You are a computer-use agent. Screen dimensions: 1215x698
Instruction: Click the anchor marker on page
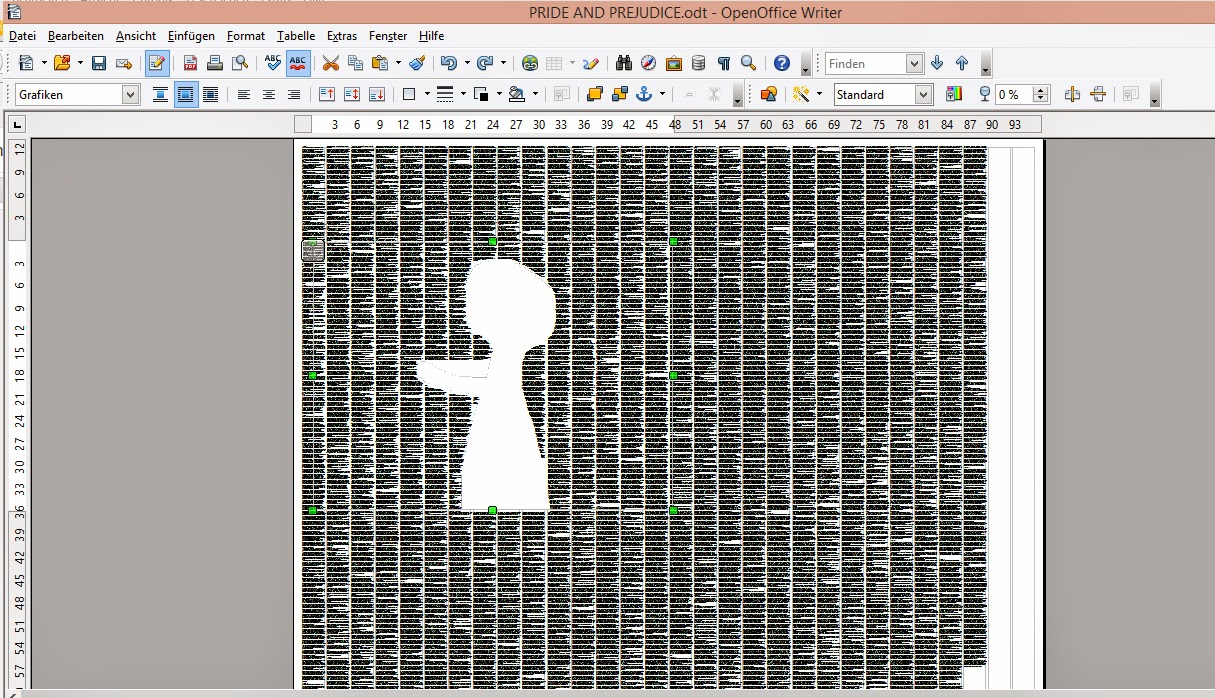(x=313, y=250)
